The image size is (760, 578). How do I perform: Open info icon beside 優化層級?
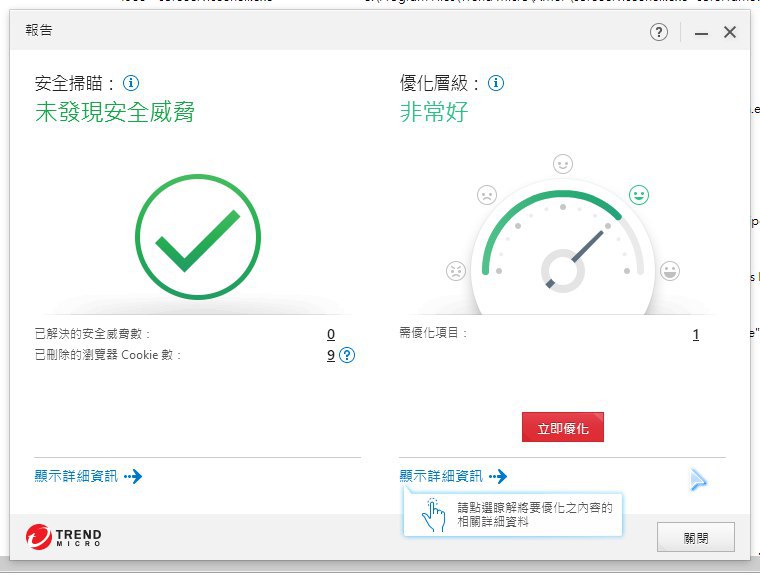click(496, 83)
